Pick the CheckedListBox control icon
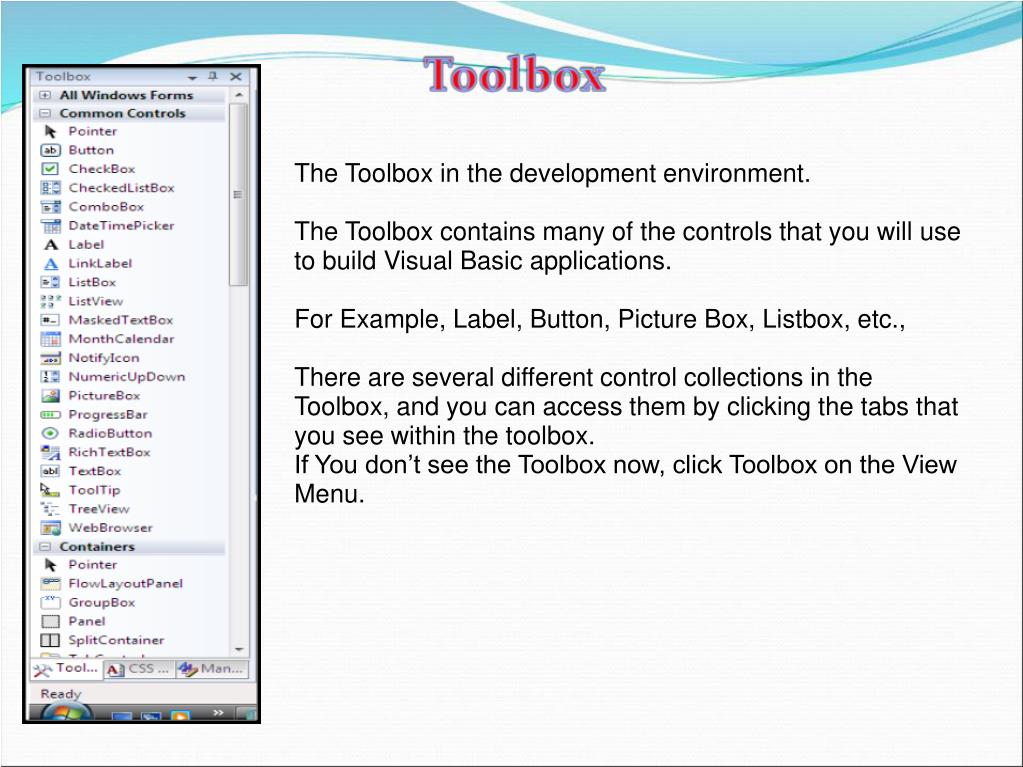Screen dimensions: 1023x767 click(x=50, y=188)
